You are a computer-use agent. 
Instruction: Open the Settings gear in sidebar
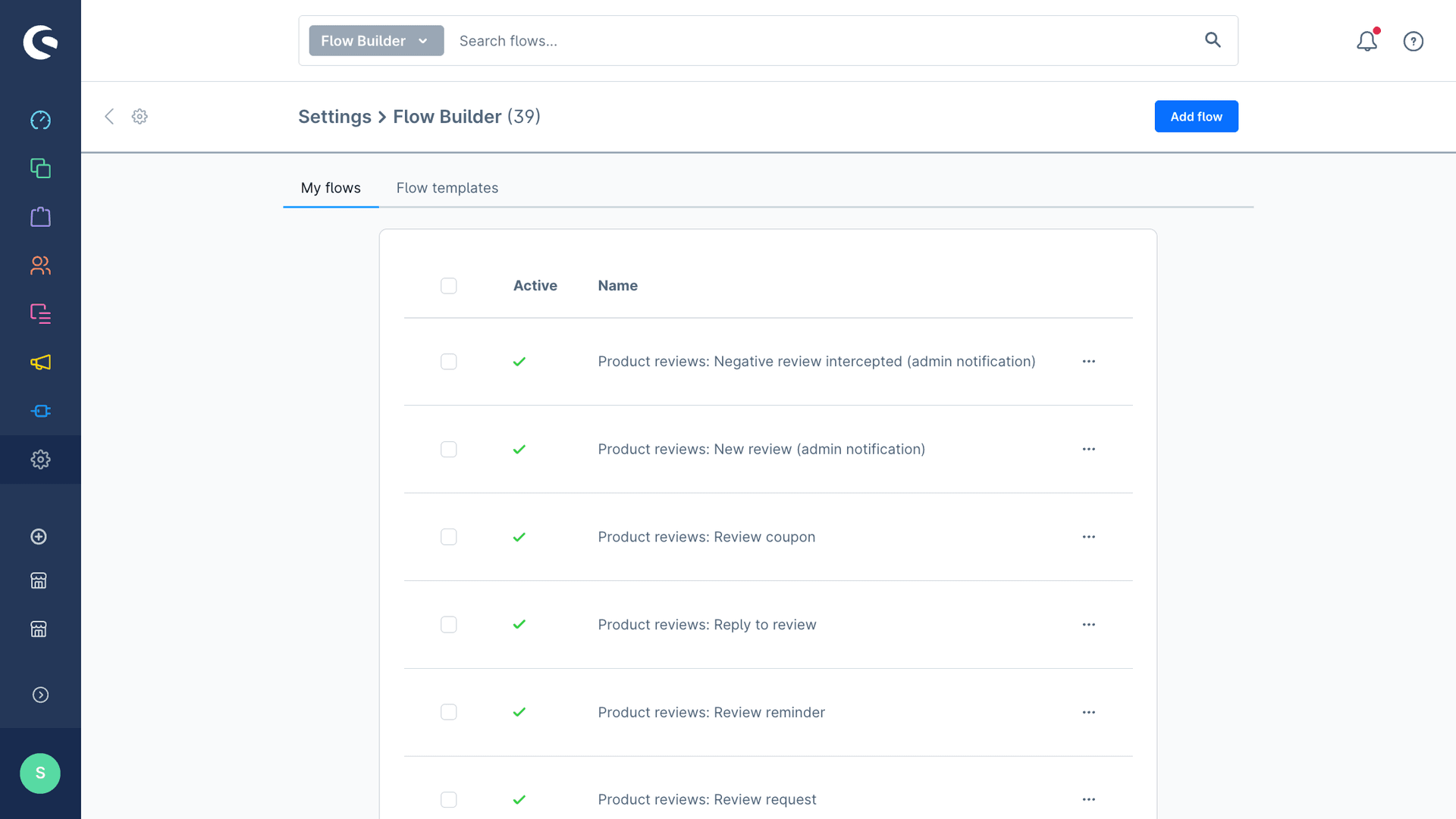point(40,460)
